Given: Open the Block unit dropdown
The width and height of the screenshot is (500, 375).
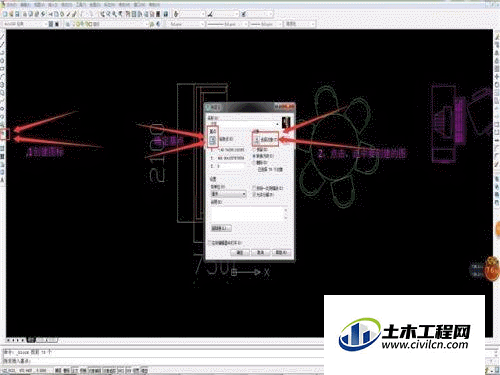Looking at the screenshot, I should tap(228, 194).
